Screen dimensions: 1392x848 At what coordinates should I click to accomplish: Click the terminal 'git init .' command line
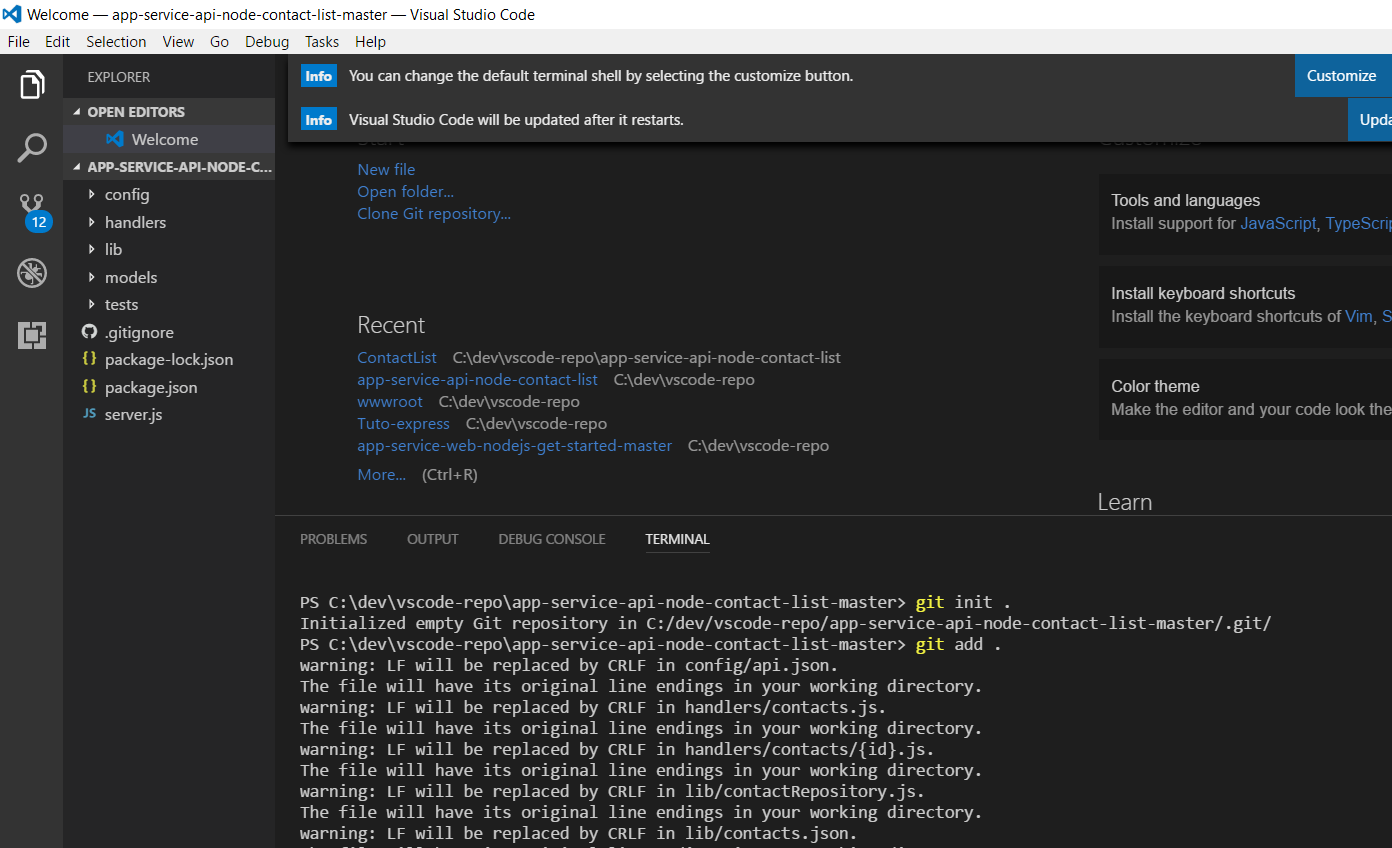(x=655, y=602)
